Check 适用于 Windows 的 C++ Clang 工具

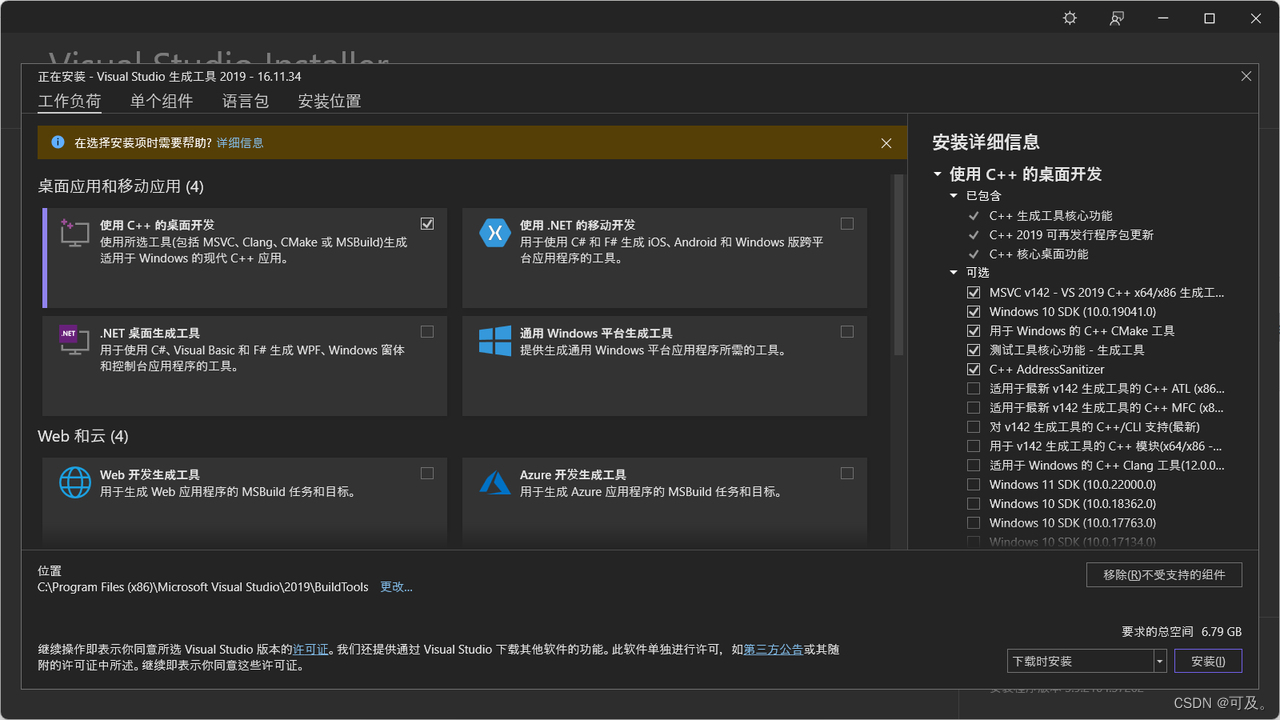(974, 465)
